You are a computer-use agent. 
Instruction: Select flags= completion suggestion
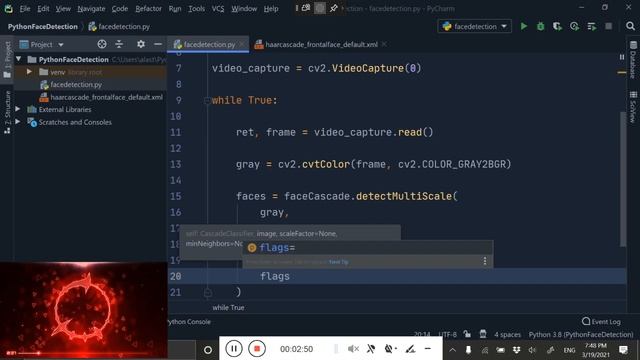click(x=367, y=247)
